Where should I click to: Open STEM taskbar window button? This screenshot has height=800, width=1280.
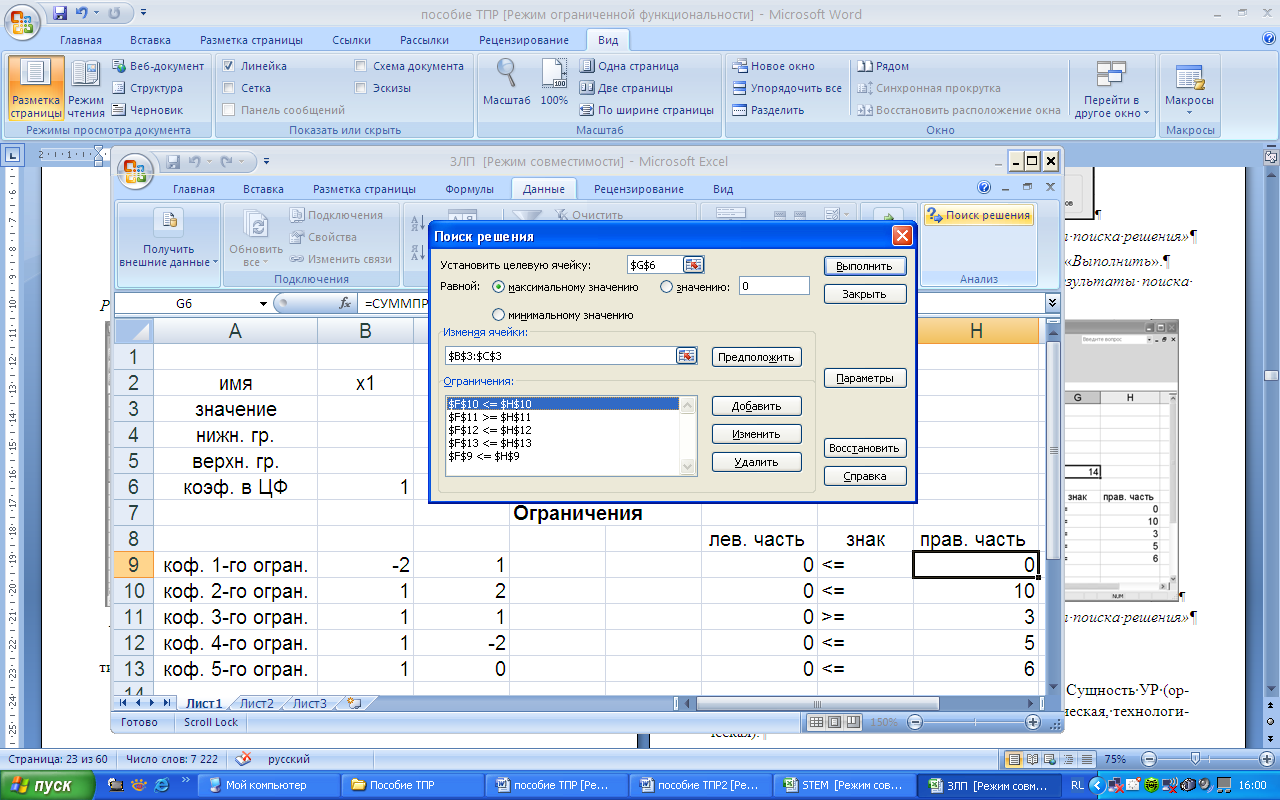[x=845, y=785]
